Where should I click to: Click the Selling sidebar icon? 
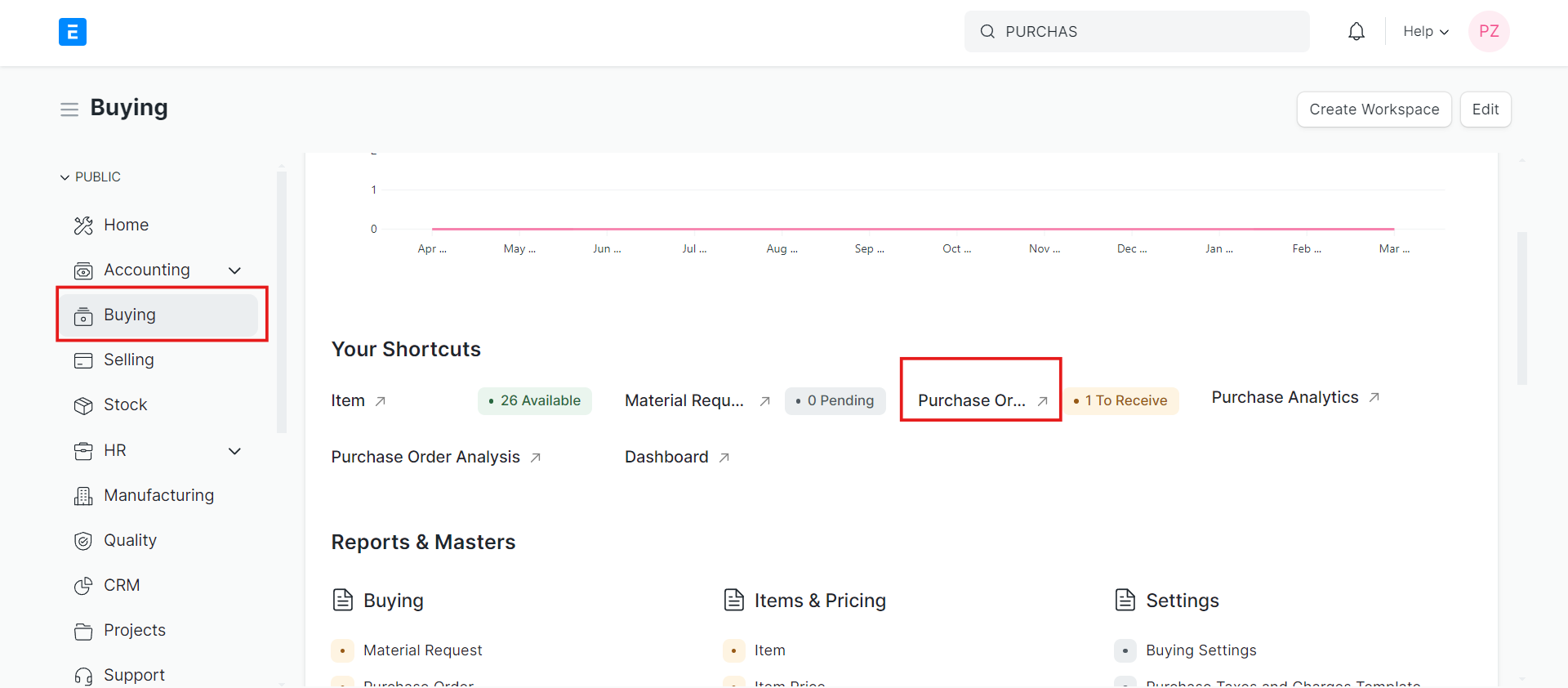(83, 360)
